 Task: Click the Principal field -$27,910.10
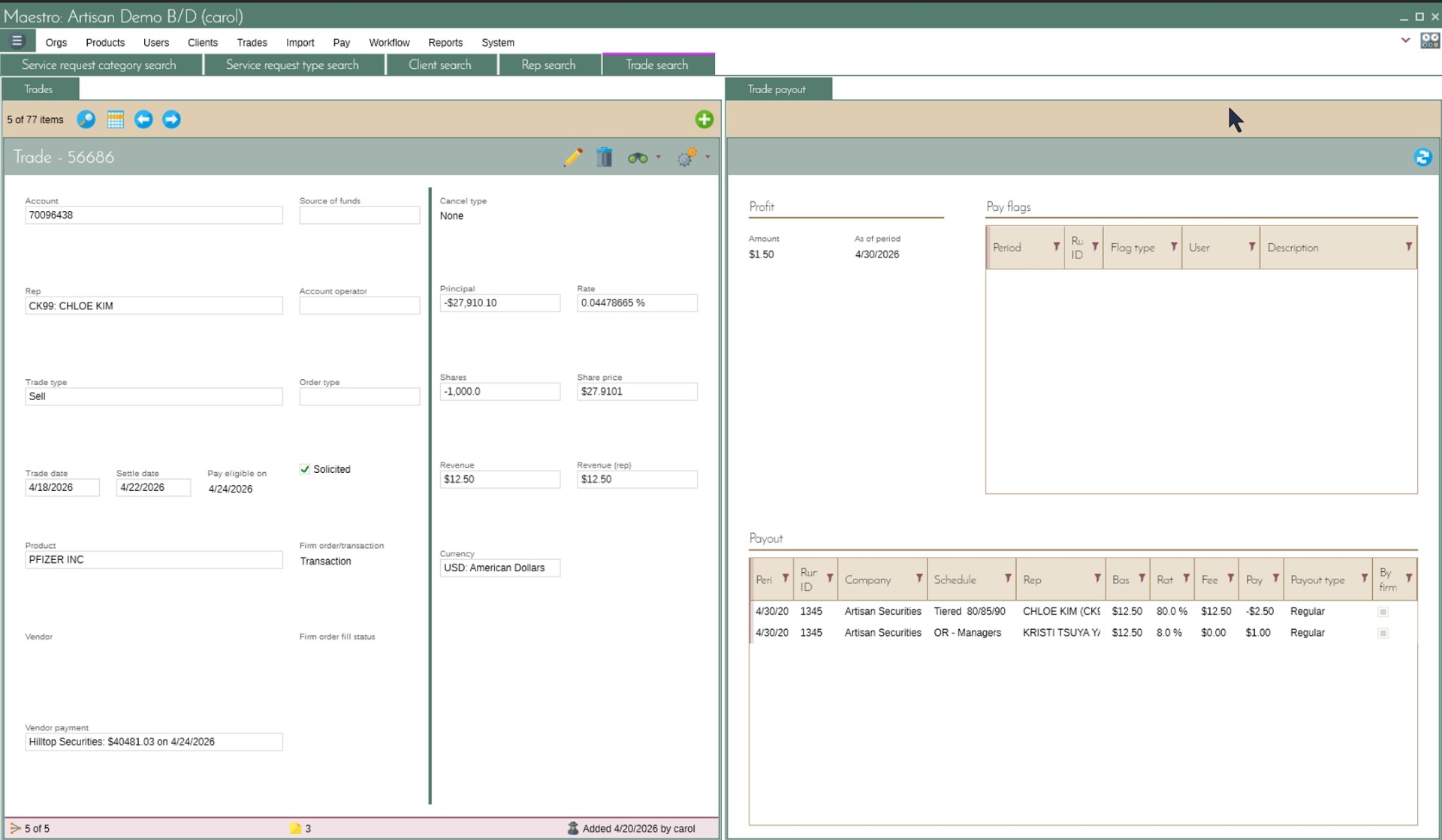pos(500,303)
